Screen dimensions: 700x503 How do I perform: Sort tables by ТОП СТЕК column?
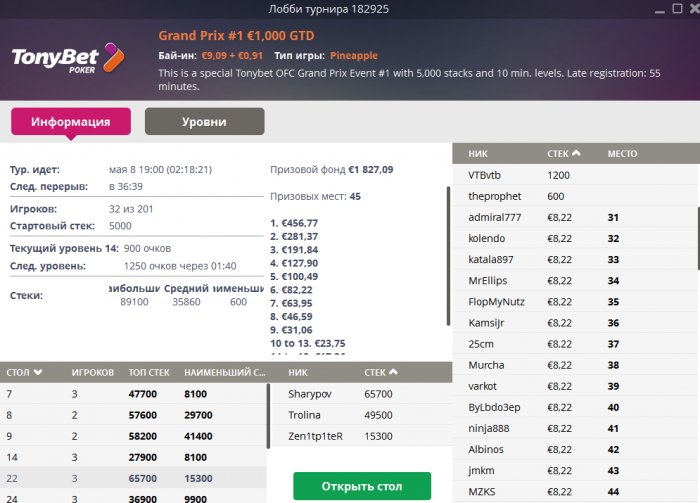(x=150, y=372)
